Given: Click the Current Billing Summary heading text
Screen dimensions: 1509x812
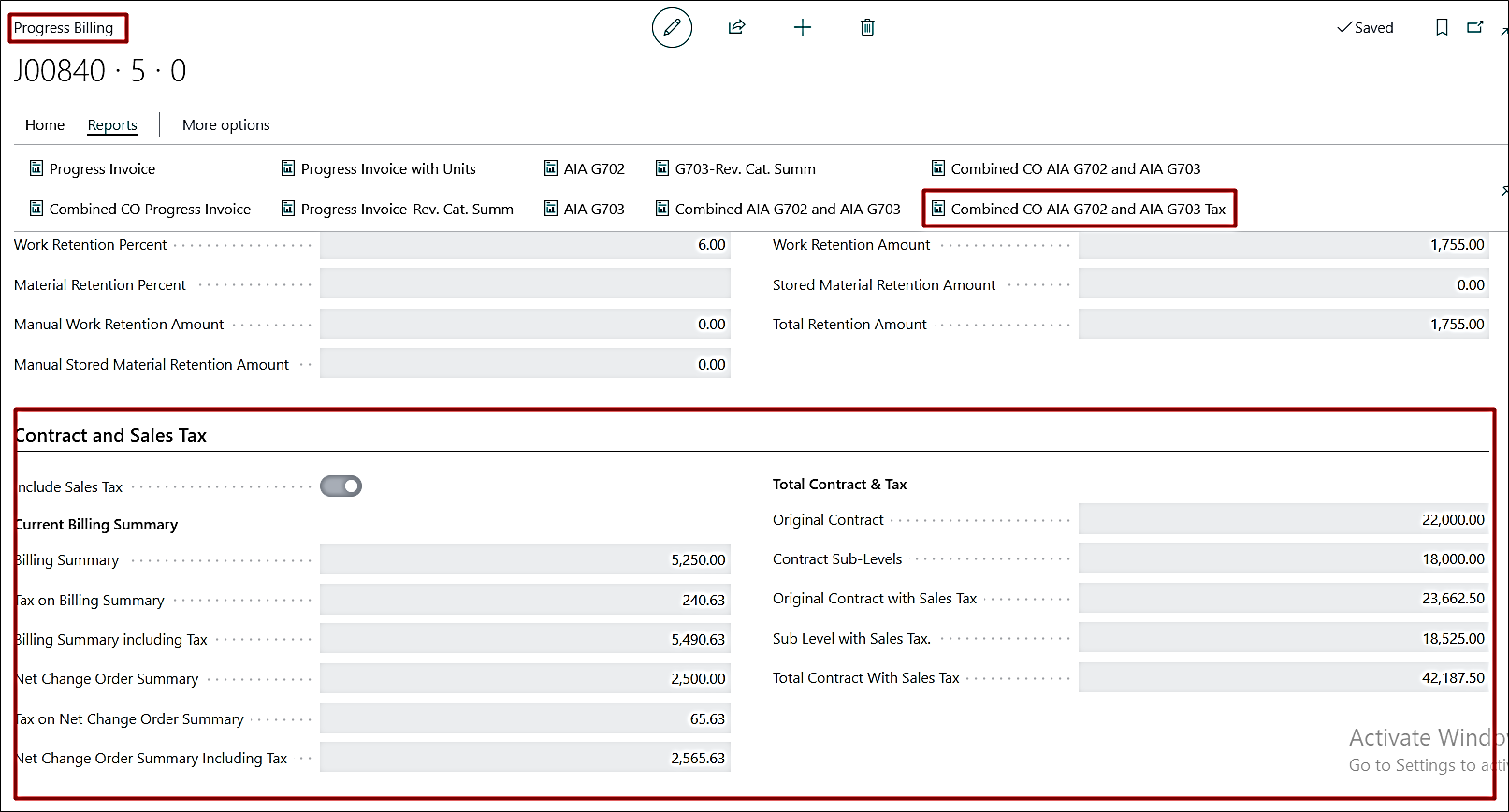Looking at the screenshot, I should coord(96,524).
